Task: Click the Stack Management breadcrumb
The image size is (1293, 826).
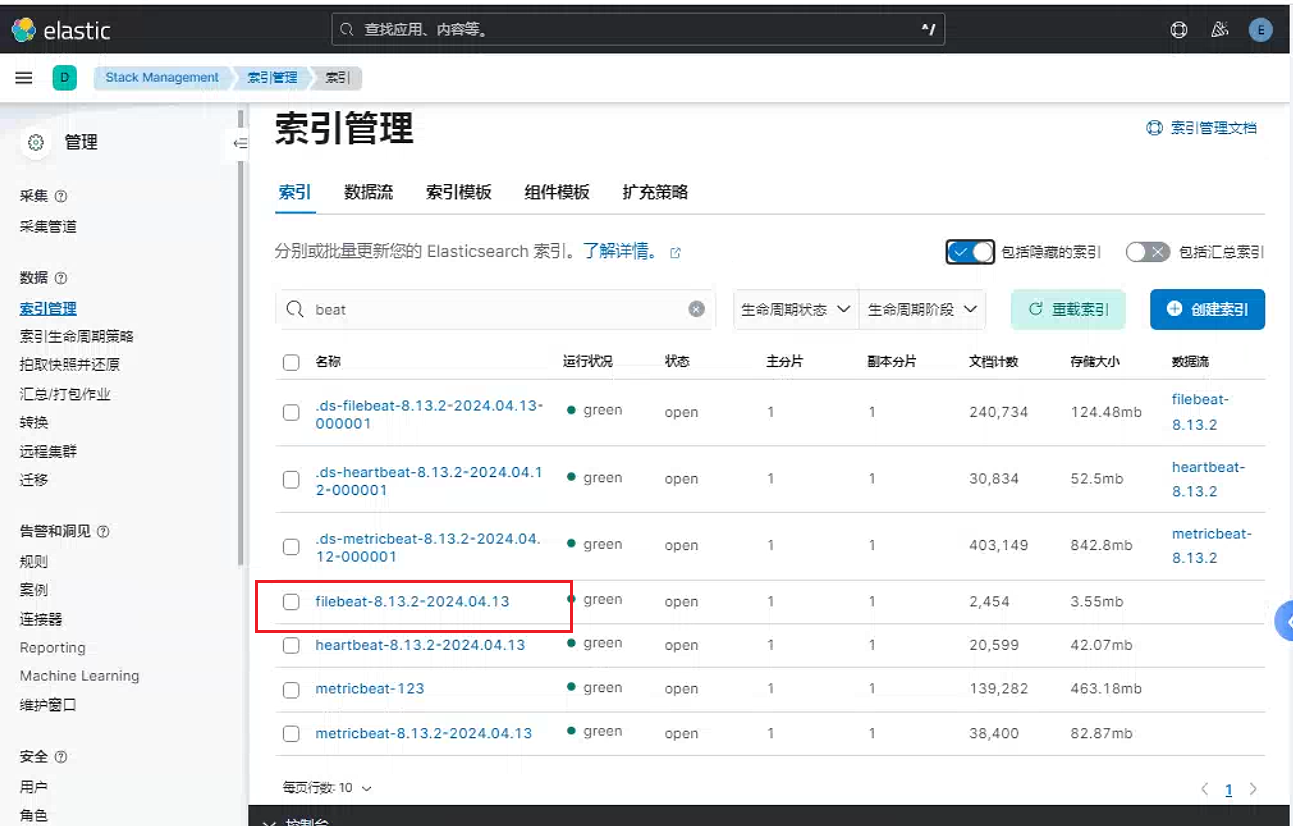Action: [162, 77]
